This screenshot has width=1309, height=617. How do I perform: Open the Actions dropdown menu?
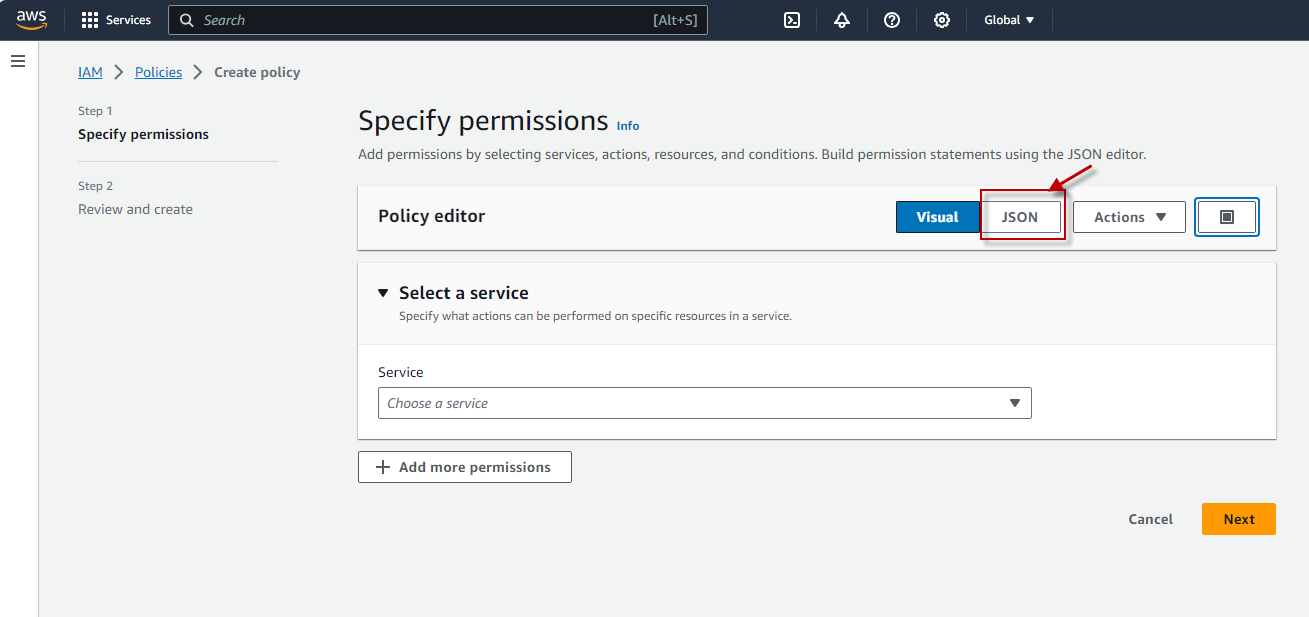[x=1129, y=217]
